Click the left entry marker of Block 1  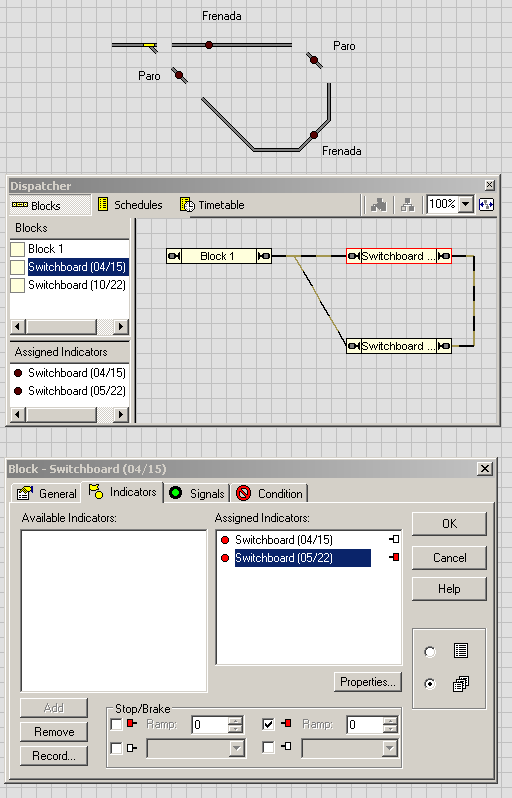[174, 256]
